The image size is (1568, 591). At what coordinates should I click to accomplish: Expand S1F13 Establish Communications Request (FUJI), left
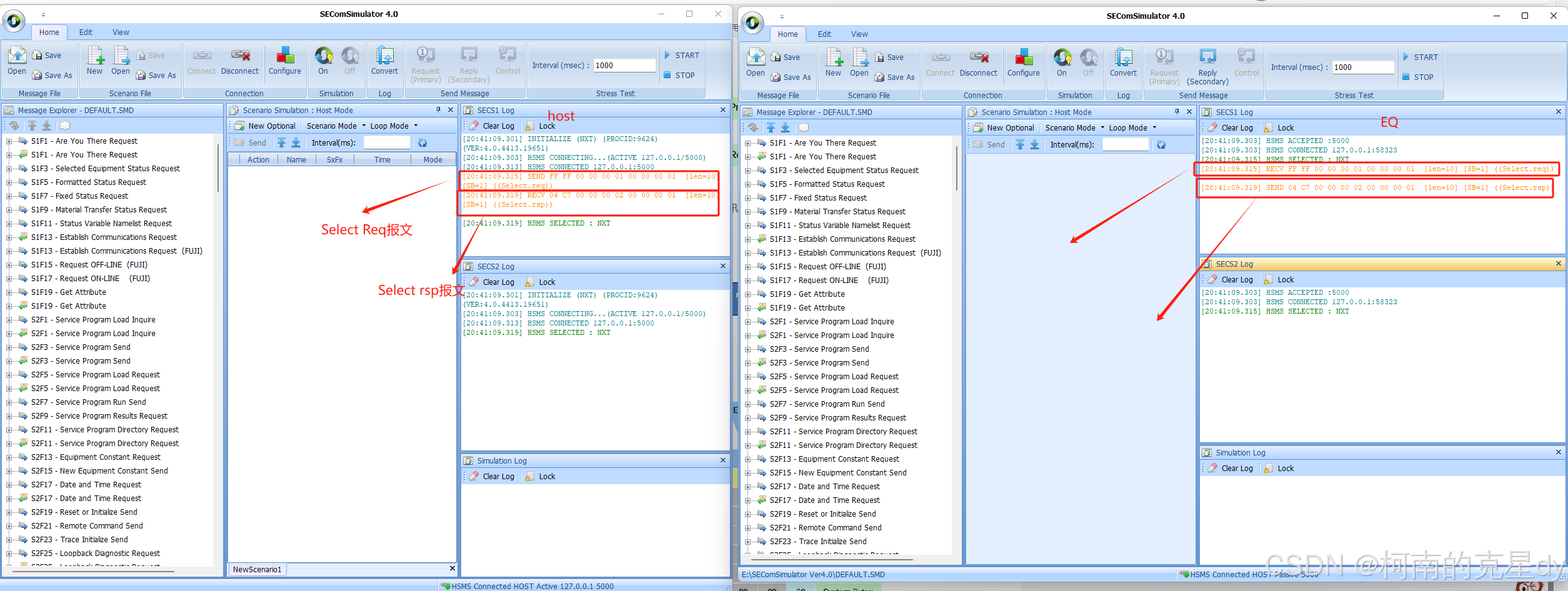[9, 251]
